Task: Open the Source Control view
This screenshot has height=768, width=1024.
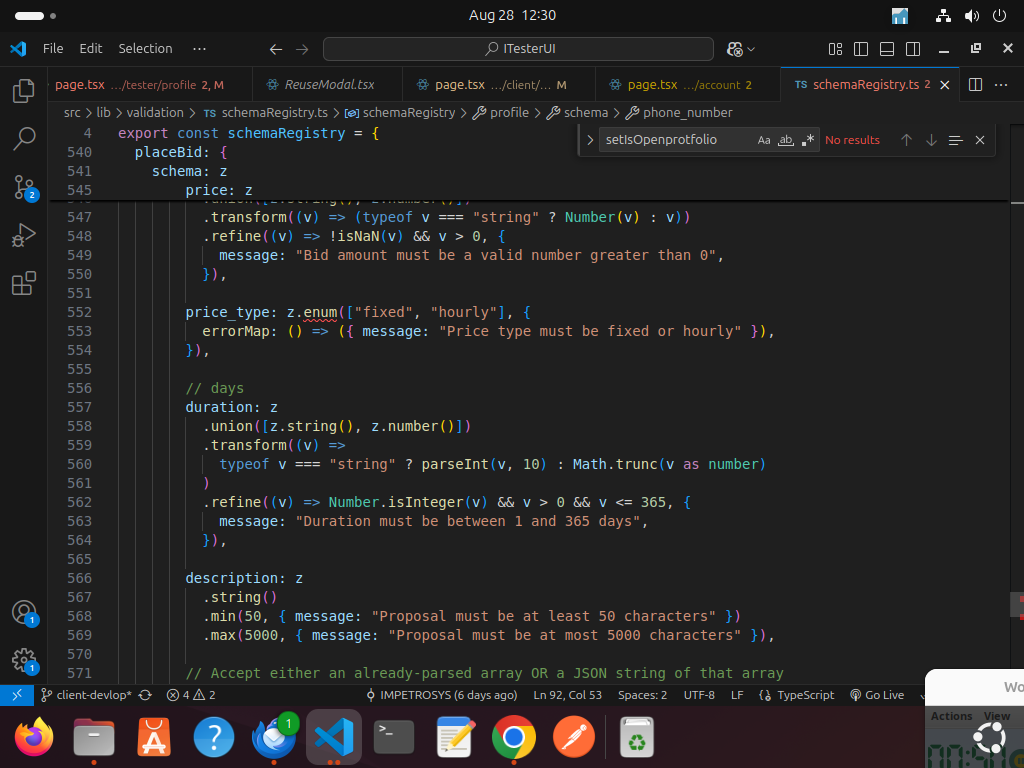Action: (24, 187)
